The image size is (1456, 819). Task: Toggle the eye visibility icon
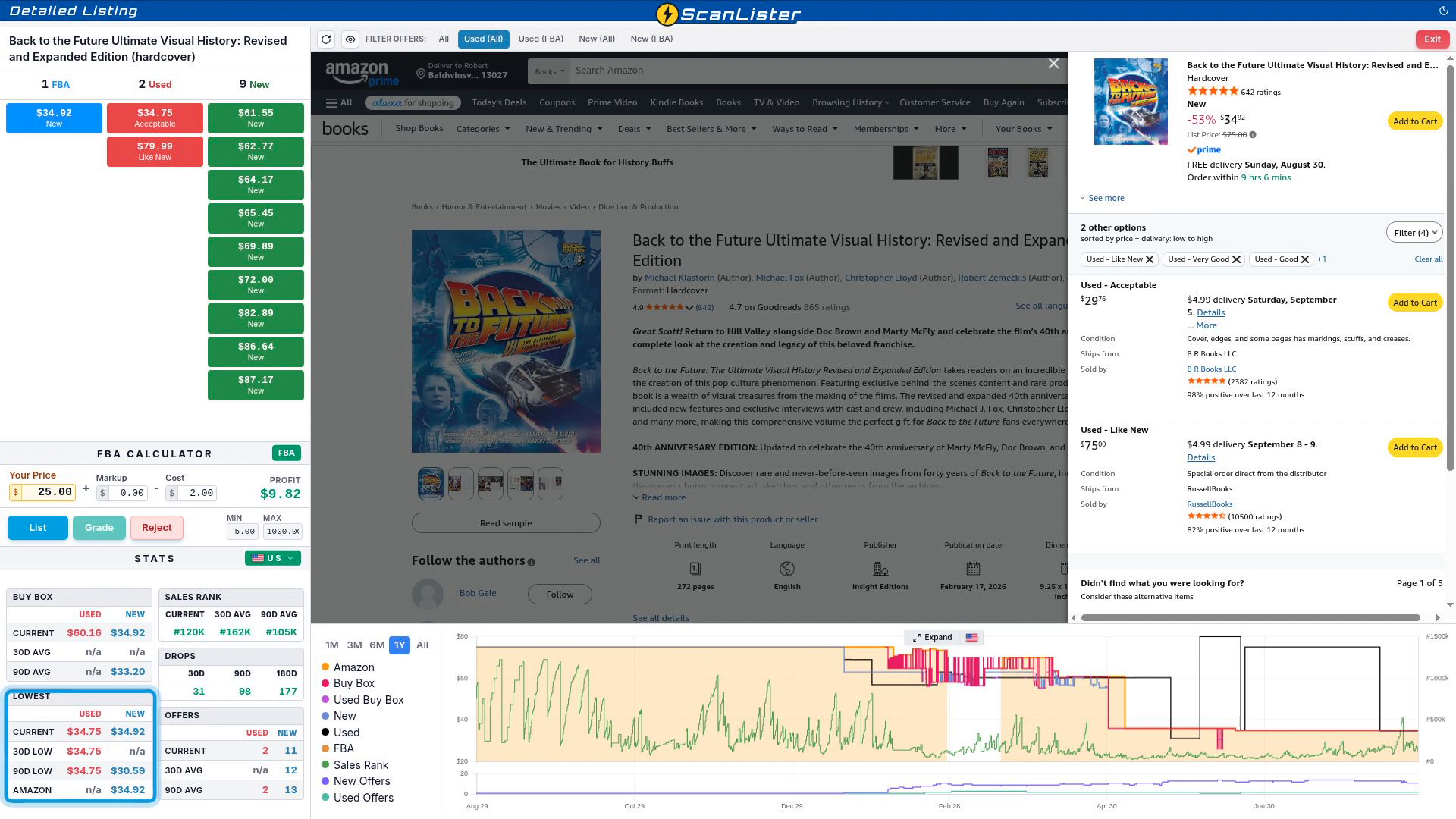pyautogui.click(x=350, y=39)
